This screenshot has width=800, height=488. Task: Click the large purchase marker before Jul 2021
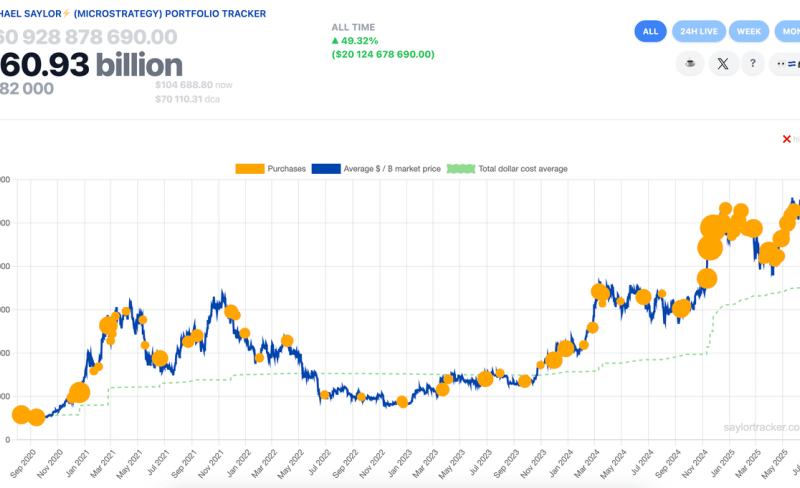(160, 358)
